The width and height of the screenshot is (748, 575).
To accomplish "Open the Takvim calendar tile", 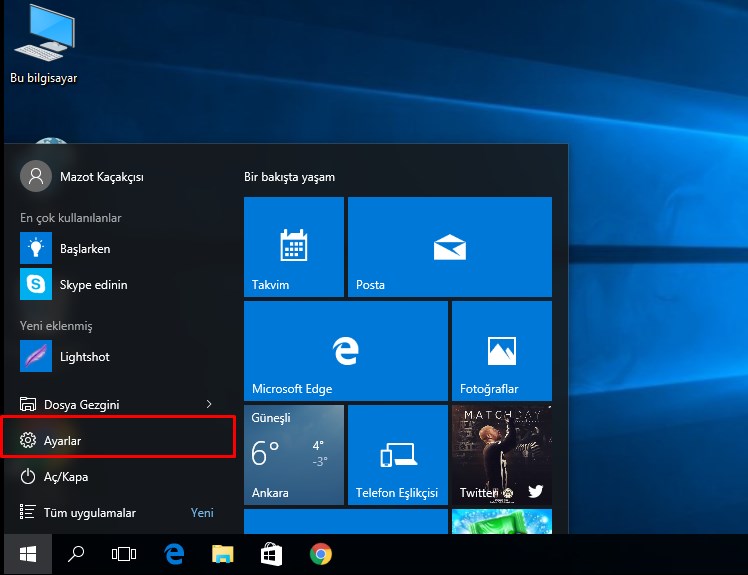I will point(294,247).
